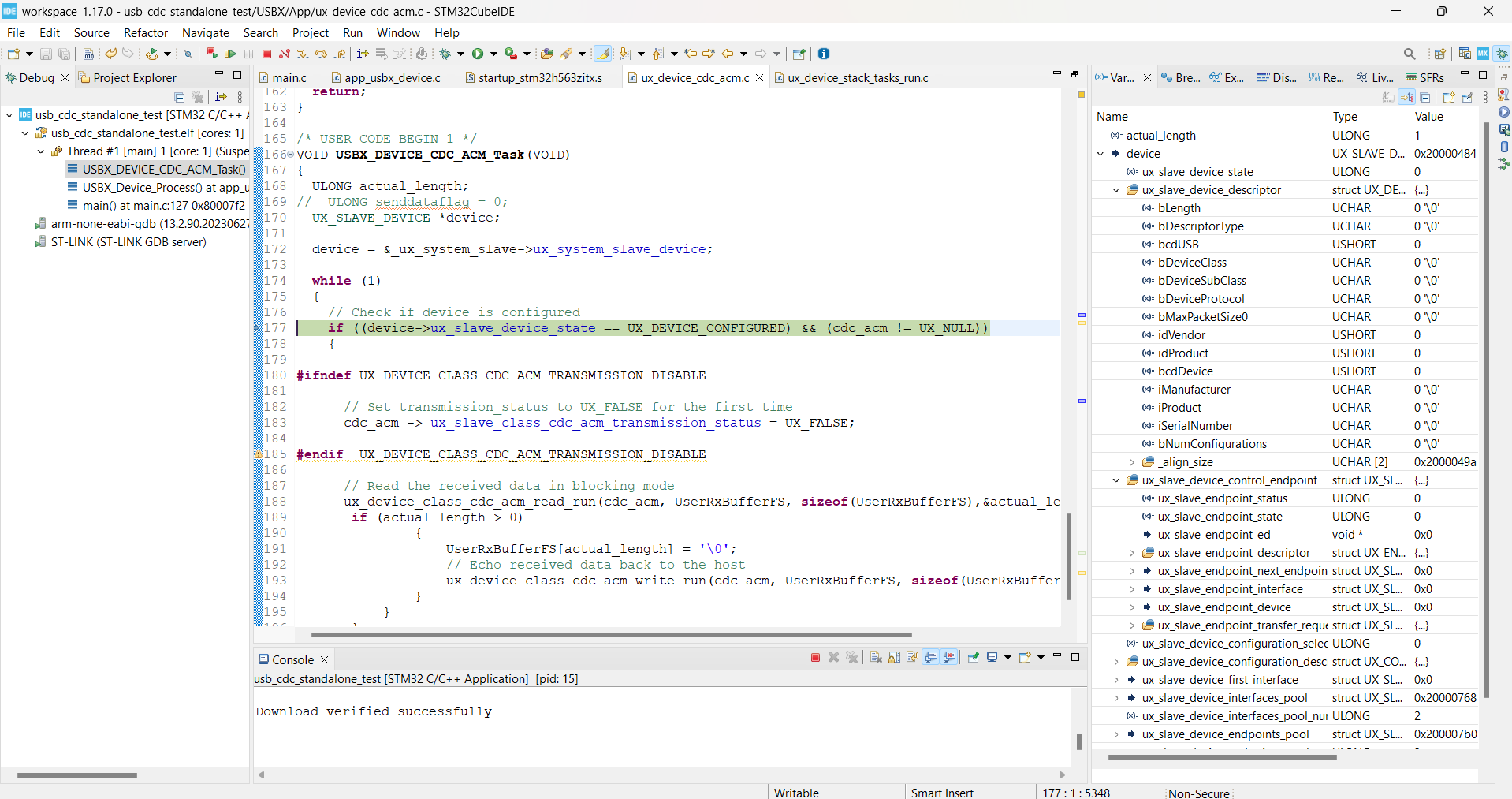Toggle Show Logical Structure in Variables view
The image size is (1512, 799).
click(x=1407, y=97)
